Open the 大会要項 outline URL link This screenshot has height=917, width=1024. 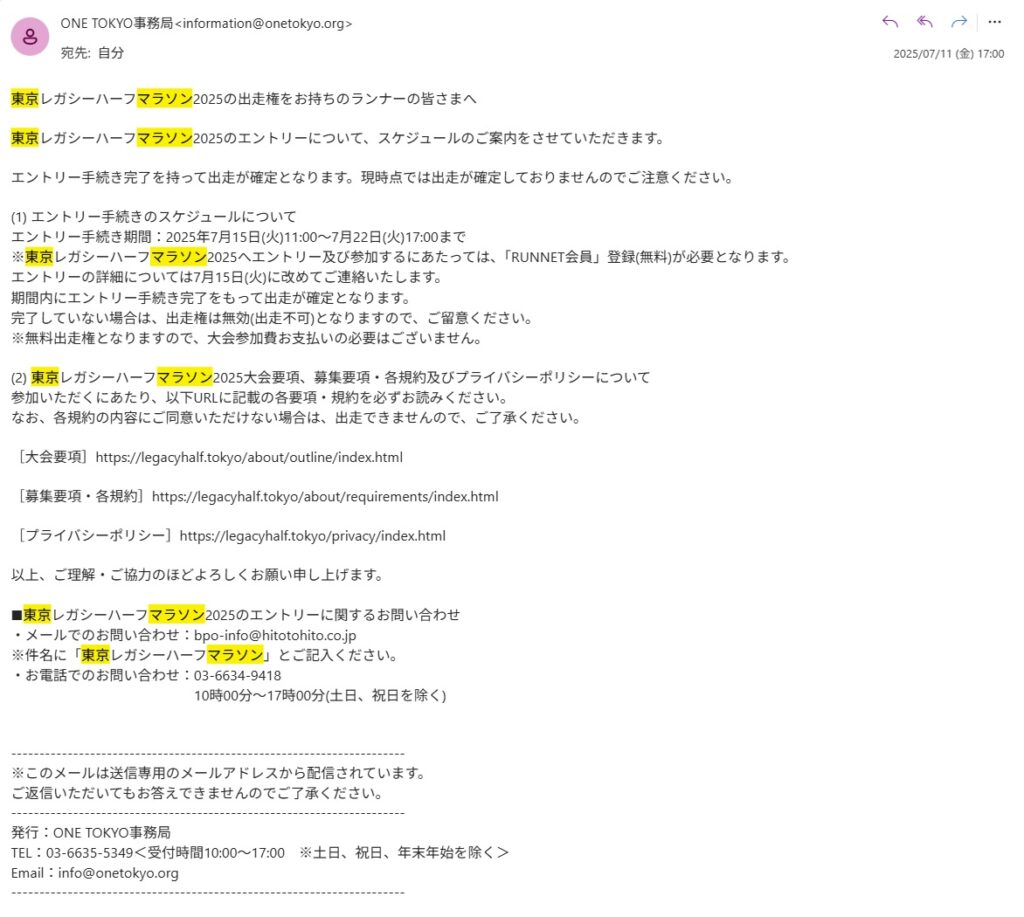249,457
